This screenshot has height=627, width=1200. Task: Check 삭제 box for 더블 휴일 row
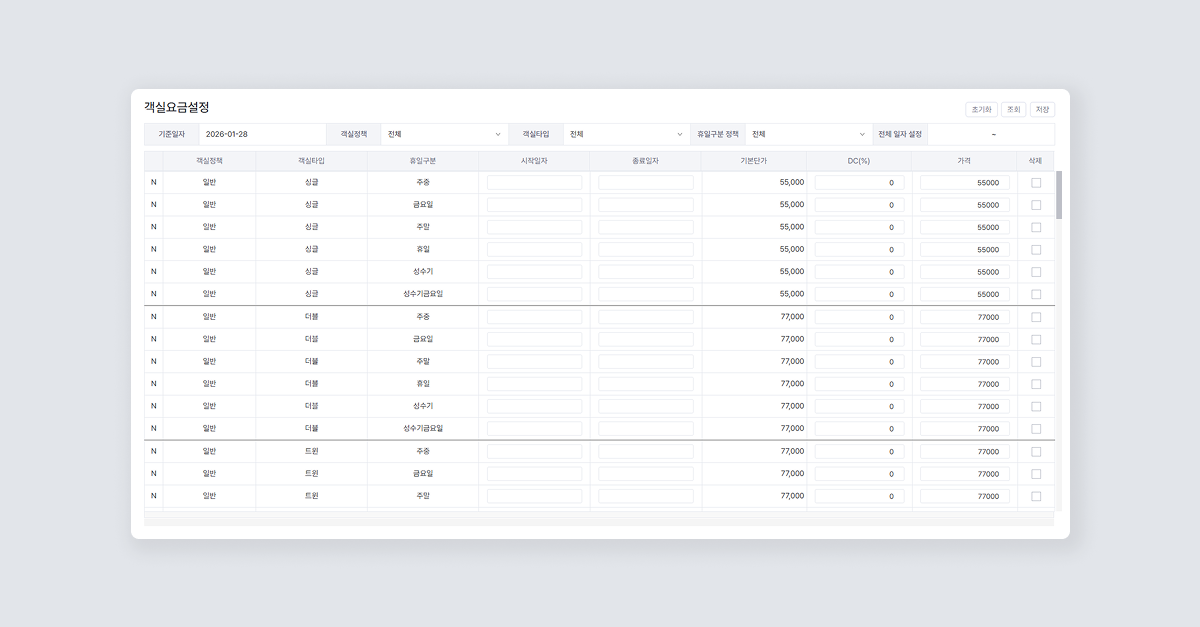coord(1036,384)
